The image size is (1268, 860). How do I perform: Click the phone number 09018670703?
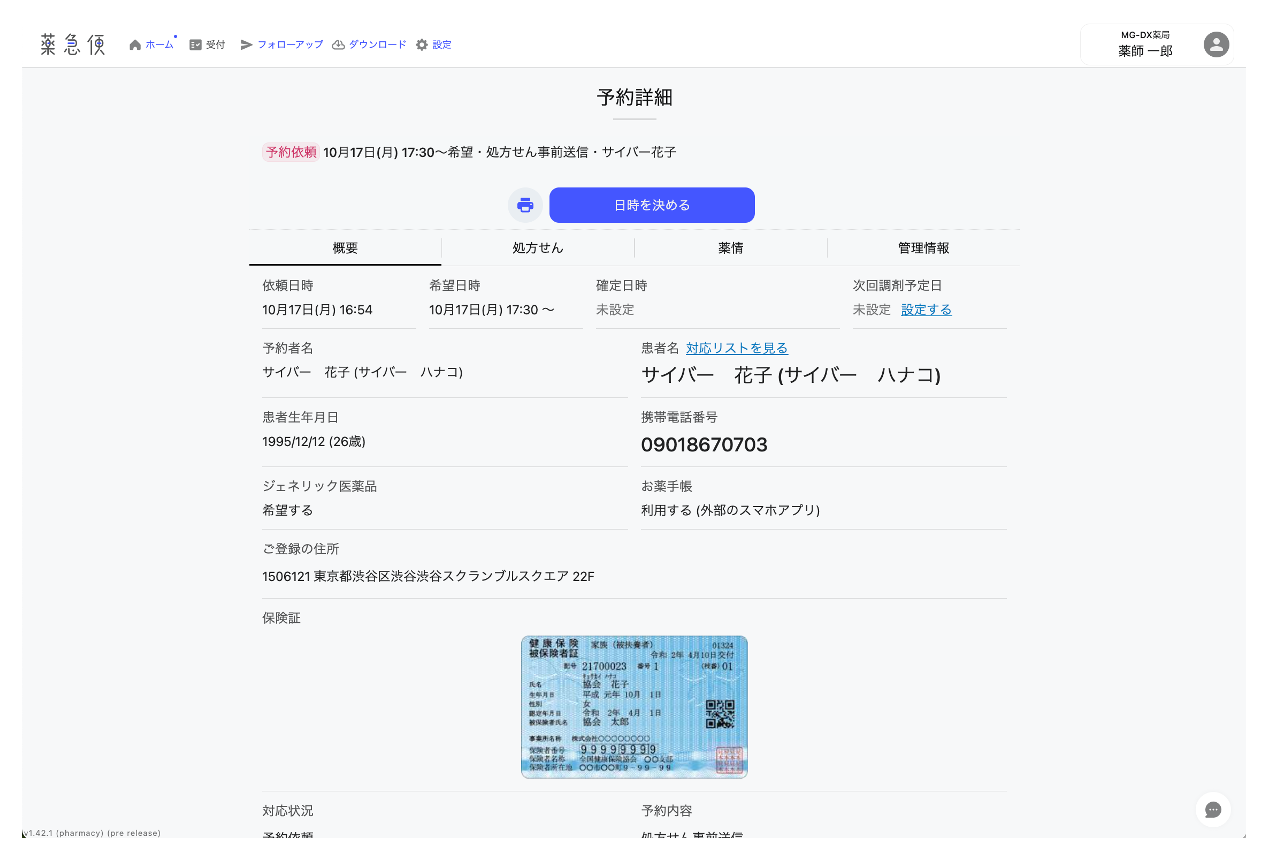(x=704, y=445)
